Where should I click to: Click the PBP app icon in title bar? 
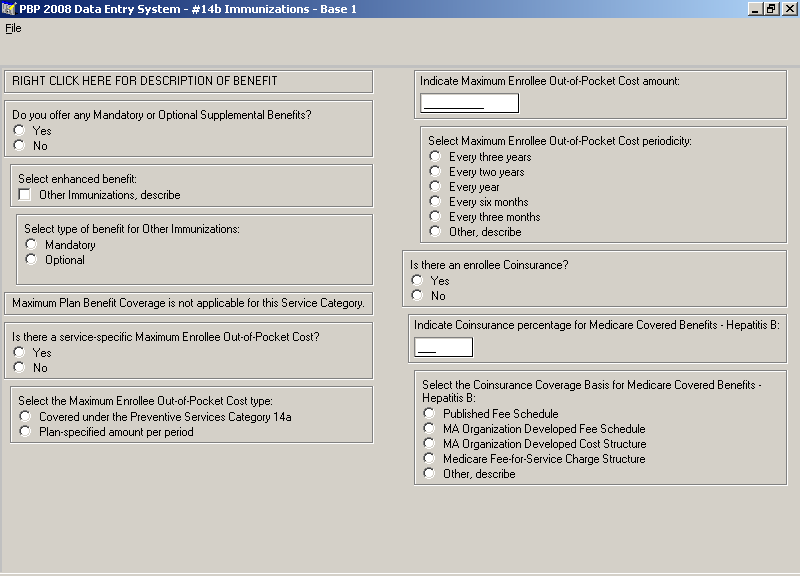(9, 9)
